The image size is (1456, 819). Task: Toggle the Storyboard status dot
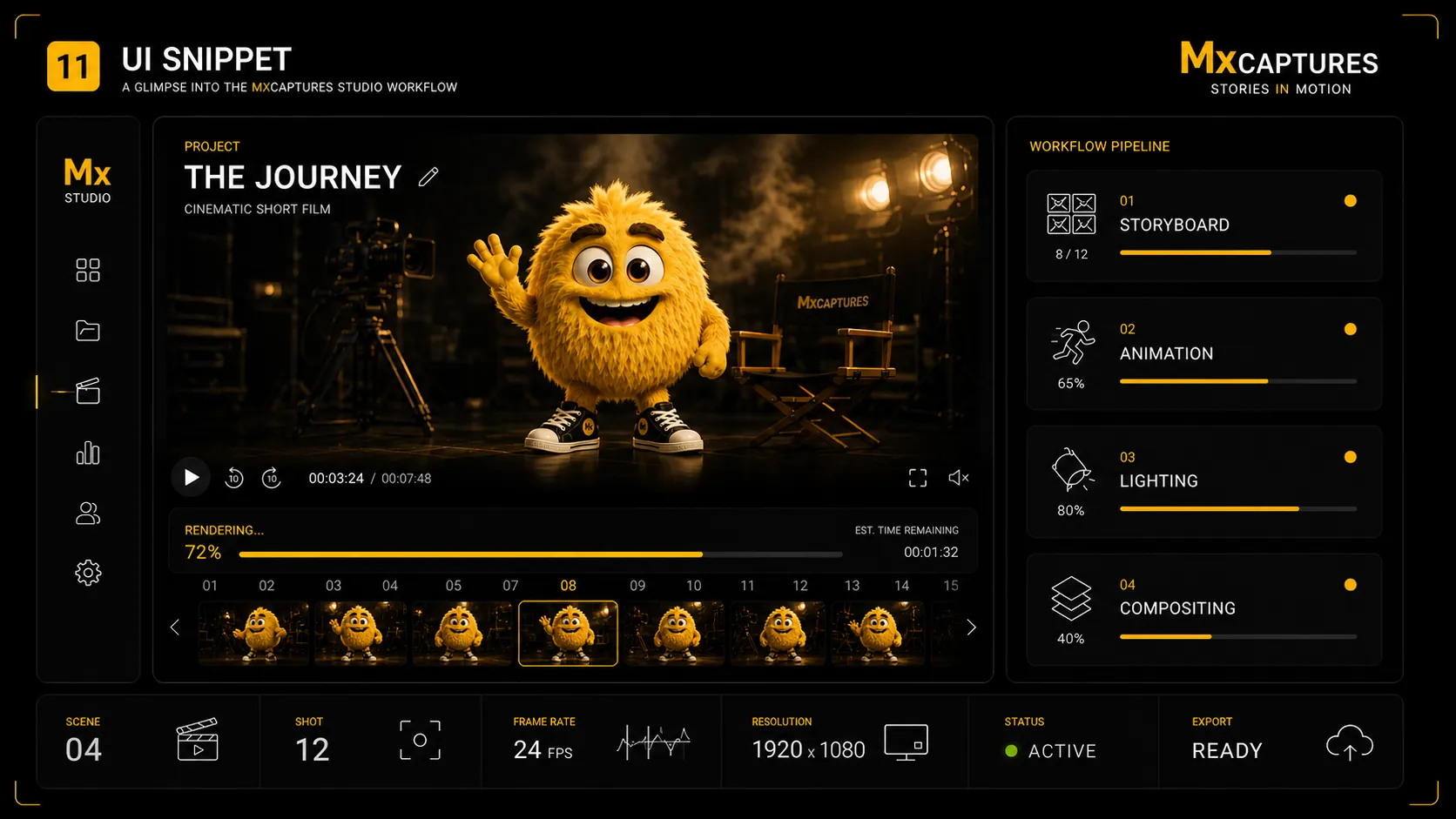tap(1351, 201)
